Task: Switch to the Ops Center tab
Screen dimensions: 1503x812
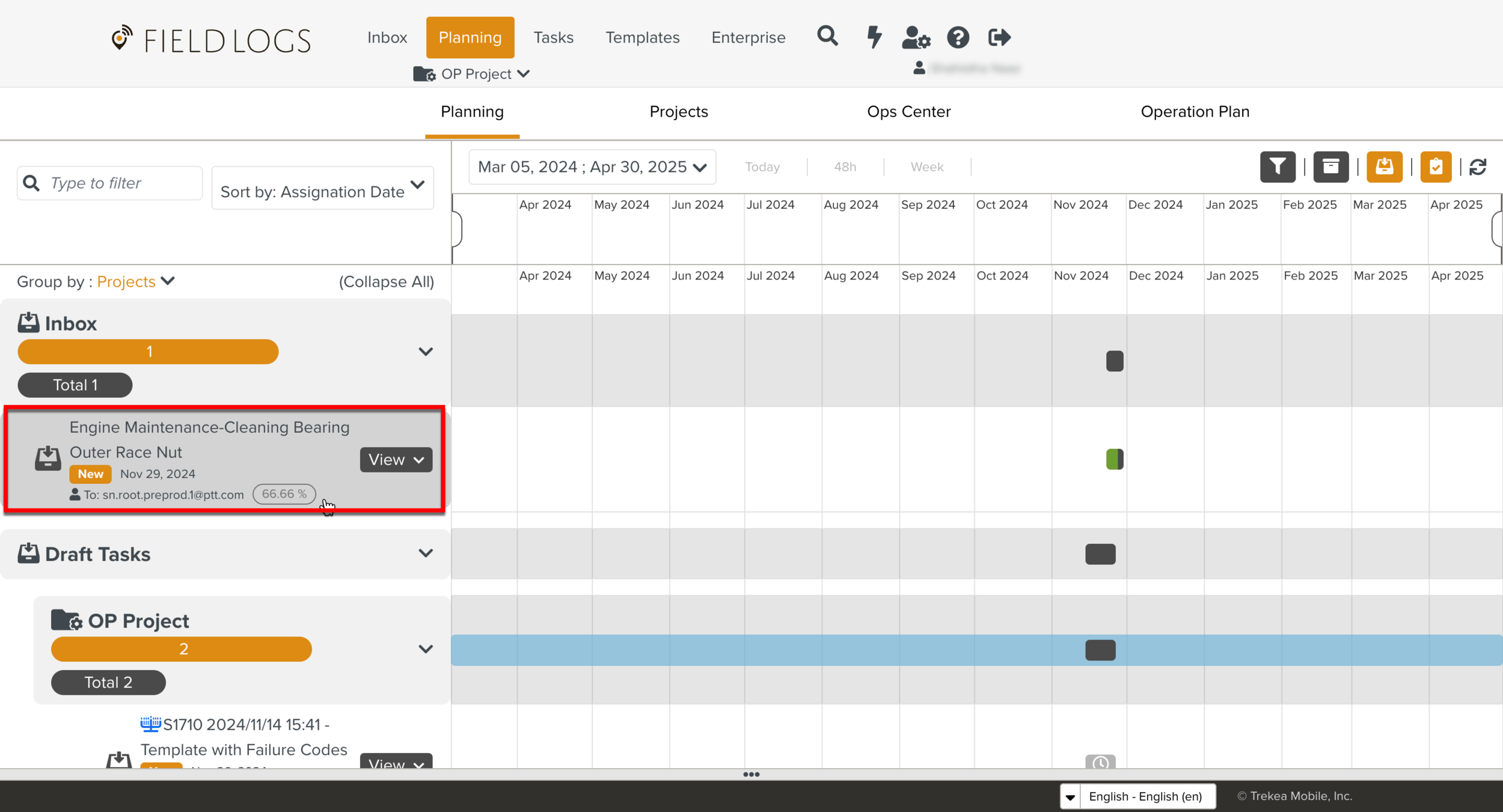Action: point(908,112)
